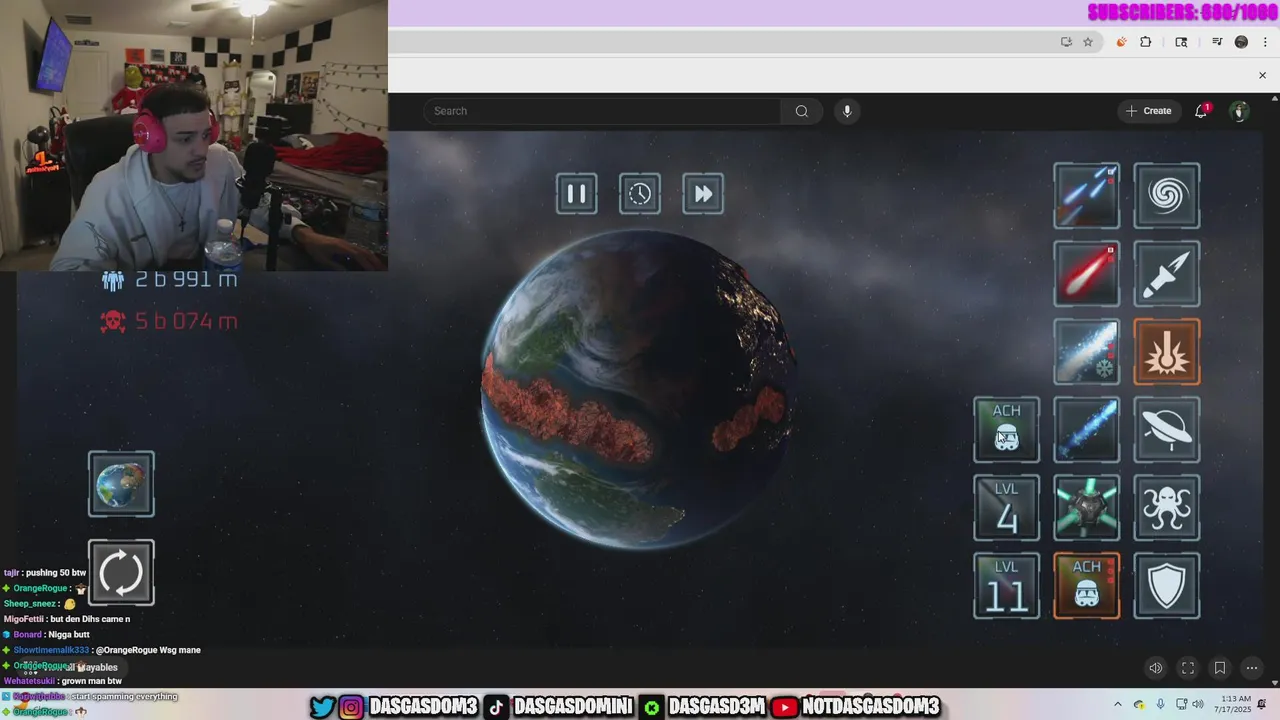Click the clock slow-time button

point(640,194)
